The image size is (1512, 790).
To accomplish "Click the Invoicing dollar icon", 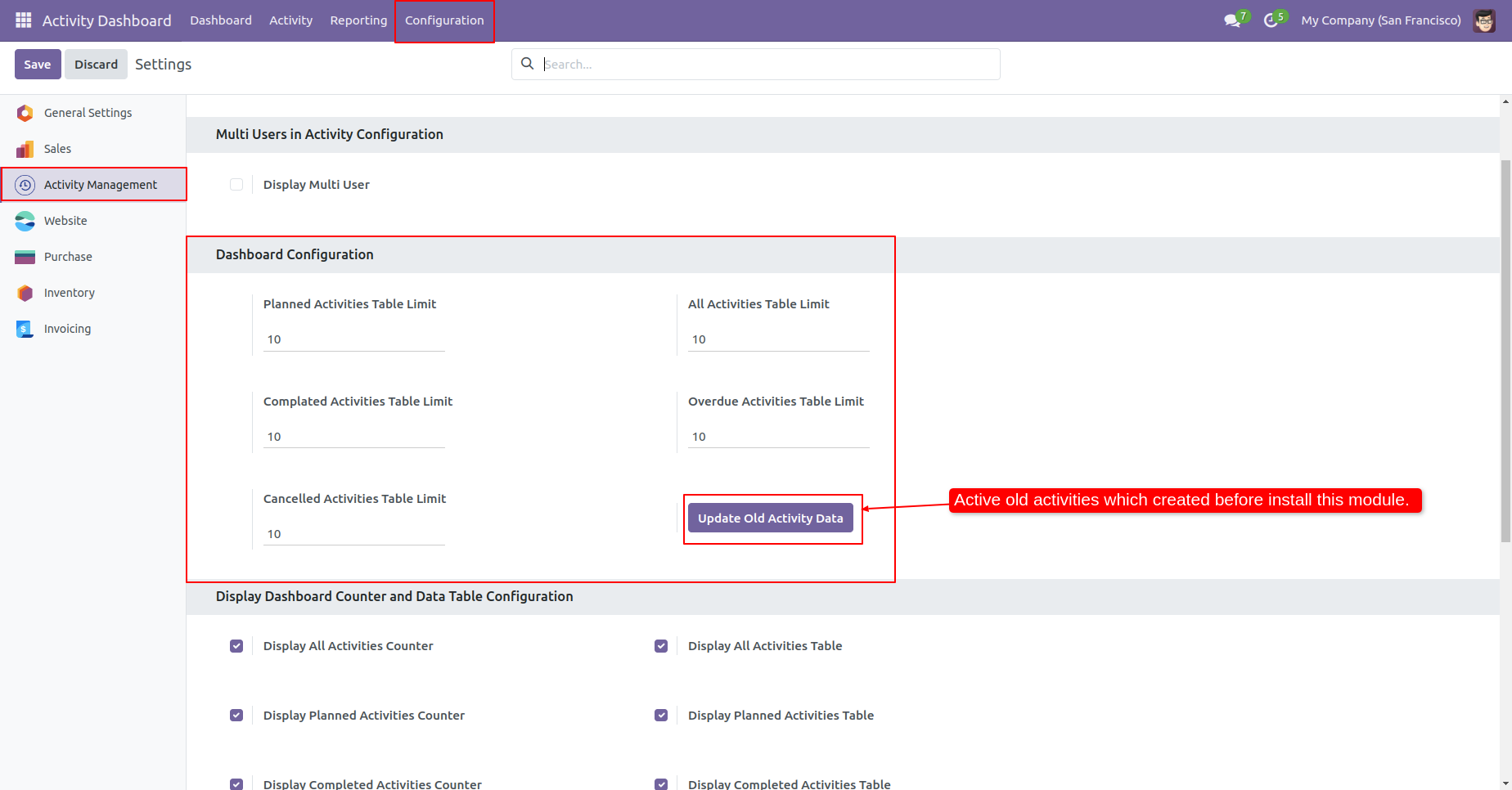I will click(x=25, y=329).
